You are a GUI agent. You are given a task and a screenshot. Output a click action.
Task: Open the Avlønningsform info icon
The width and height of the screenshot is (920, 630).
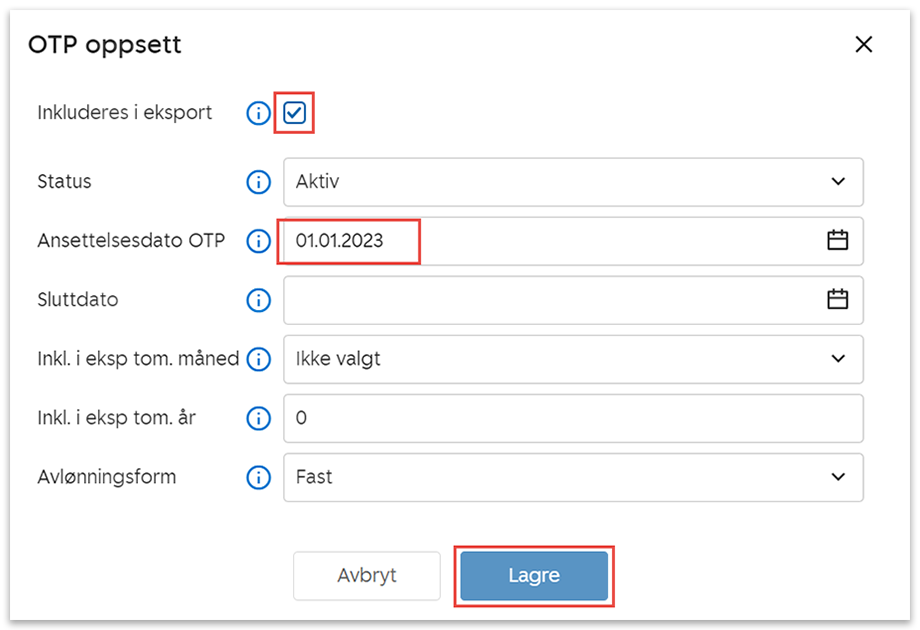click(258, 477)
